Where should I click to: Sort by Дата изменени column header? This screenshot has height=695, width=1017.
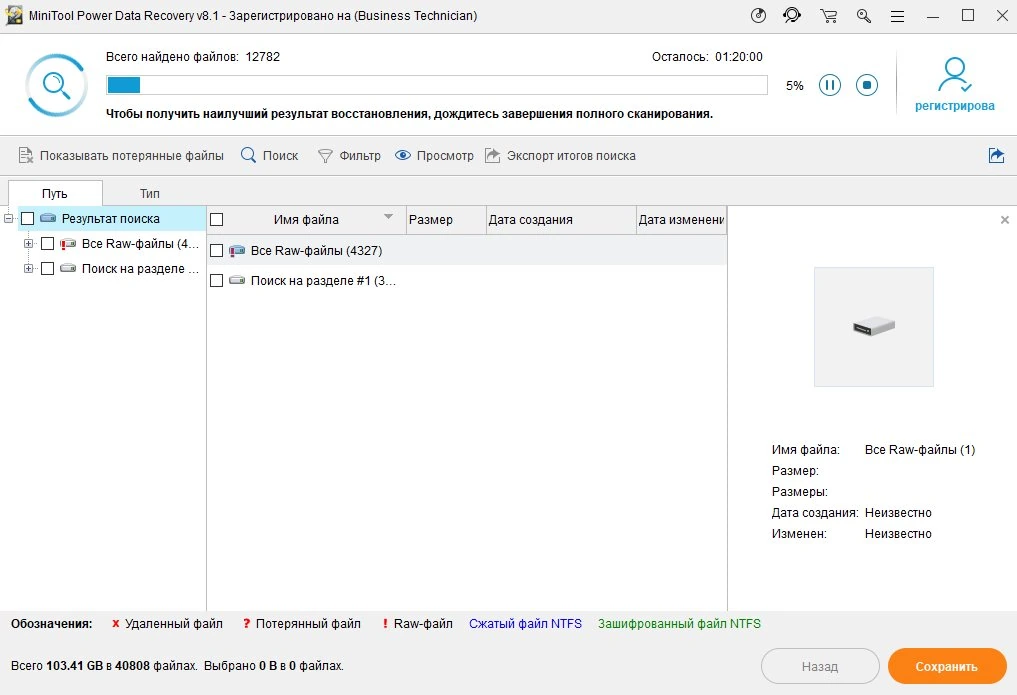tap(681, 220)
